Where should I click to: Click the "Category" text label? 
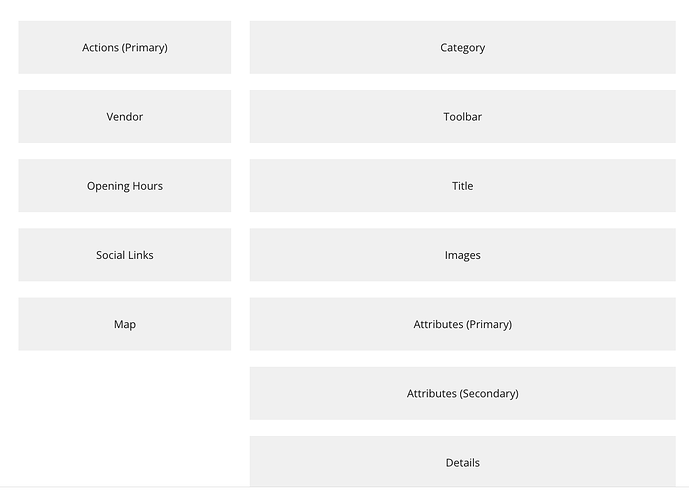[x=463, y=48]
